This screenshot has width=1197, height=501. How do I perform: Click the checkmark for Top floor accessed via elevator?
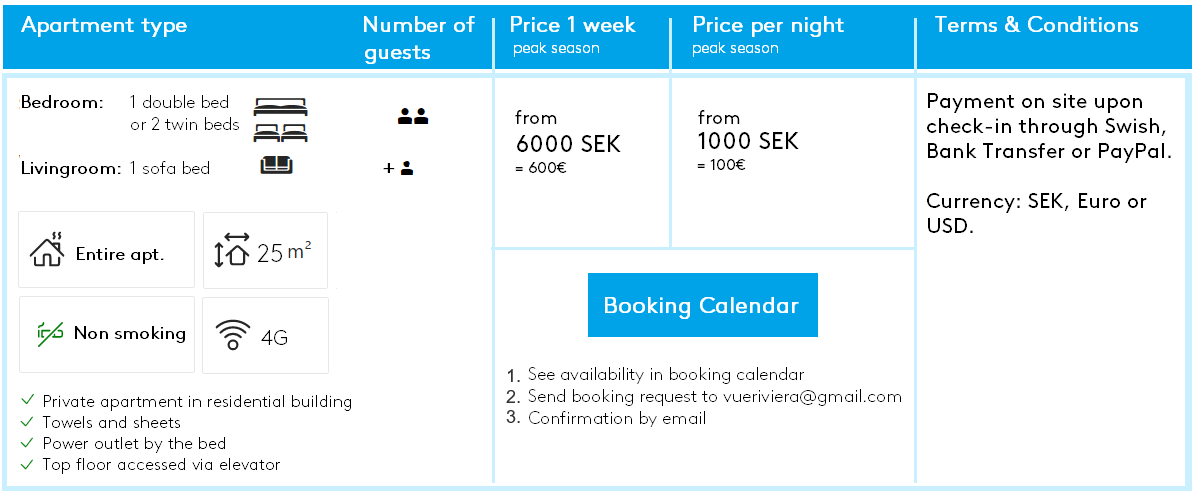(x=28, y=464)
